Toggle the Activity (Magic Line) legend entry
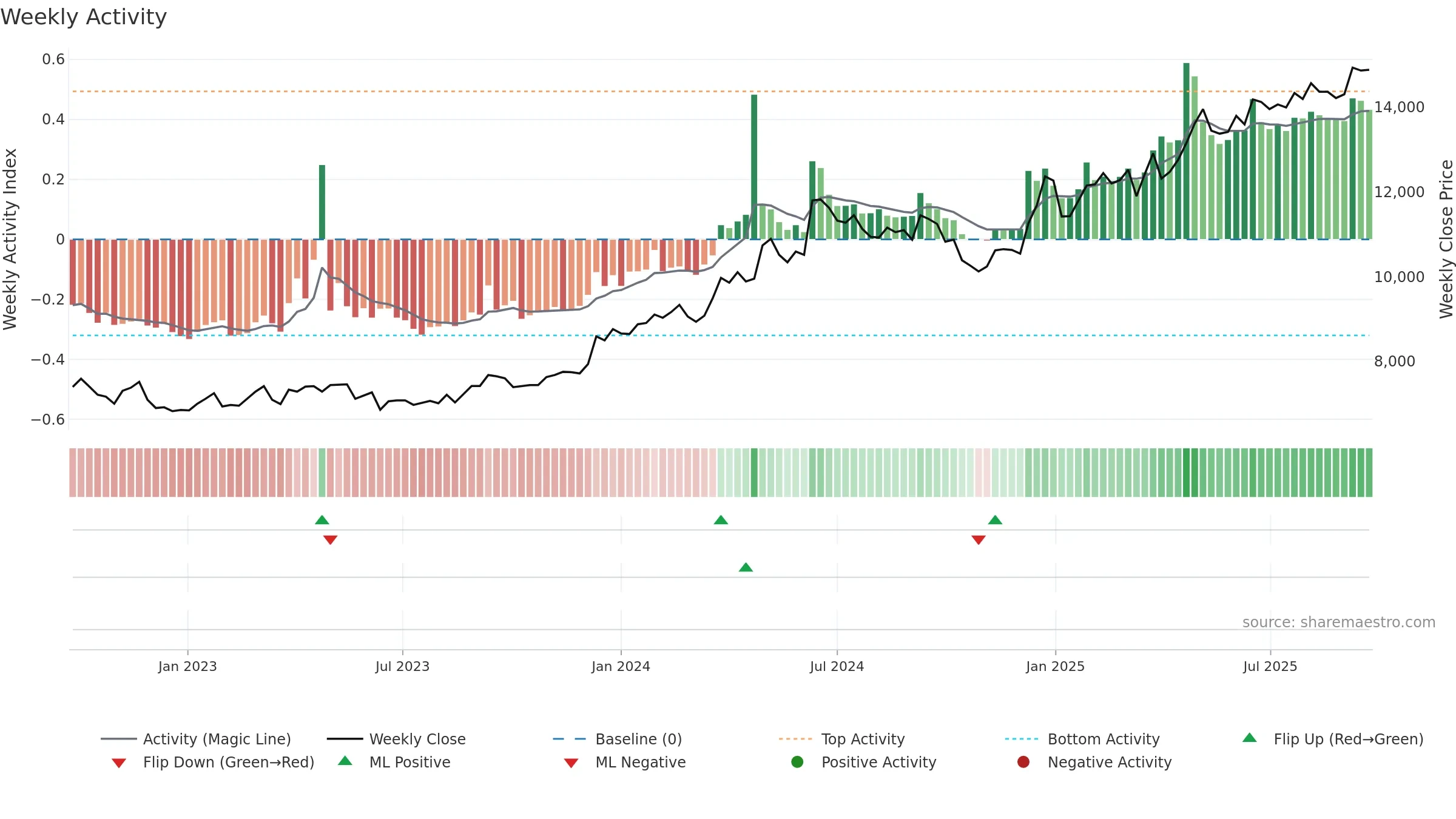1456x819 pixels. (196, 739)
